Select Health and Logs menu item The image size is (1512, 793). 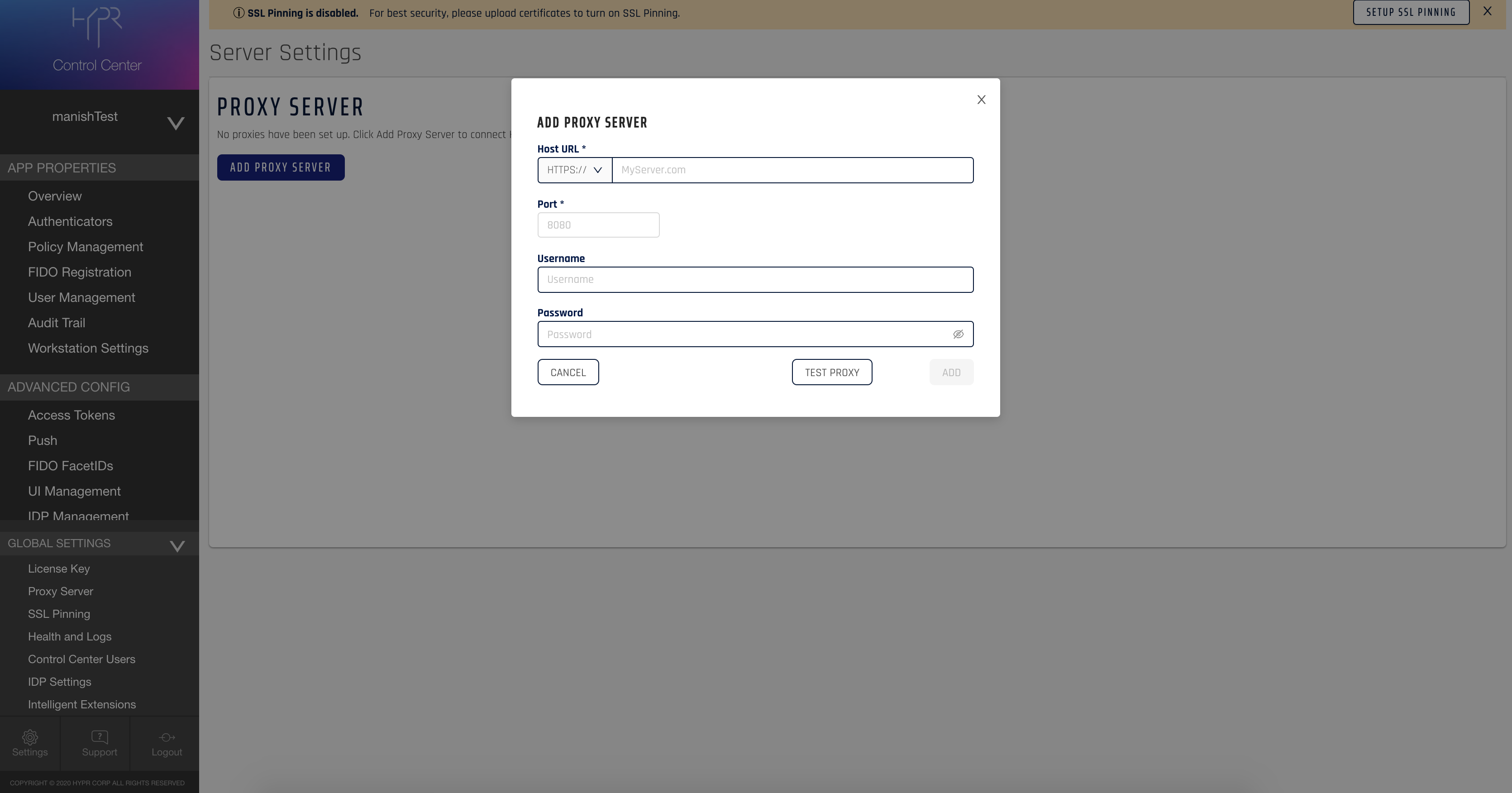pyautogui.click(x=69, y=637)
